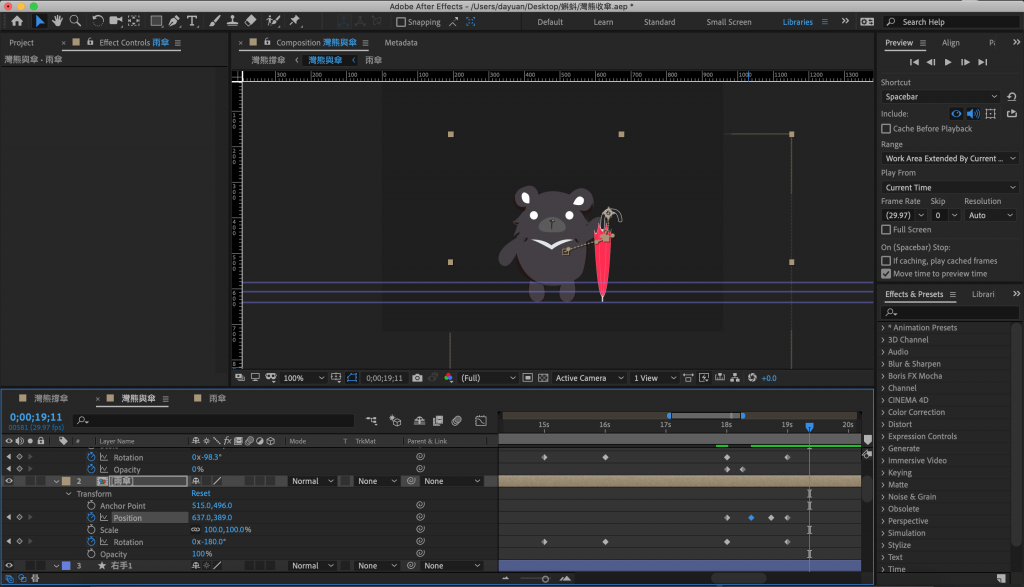Open the Resolution Auto dropdown in Preview
The height and width of the screenshot is (587, 1024).
990,215
